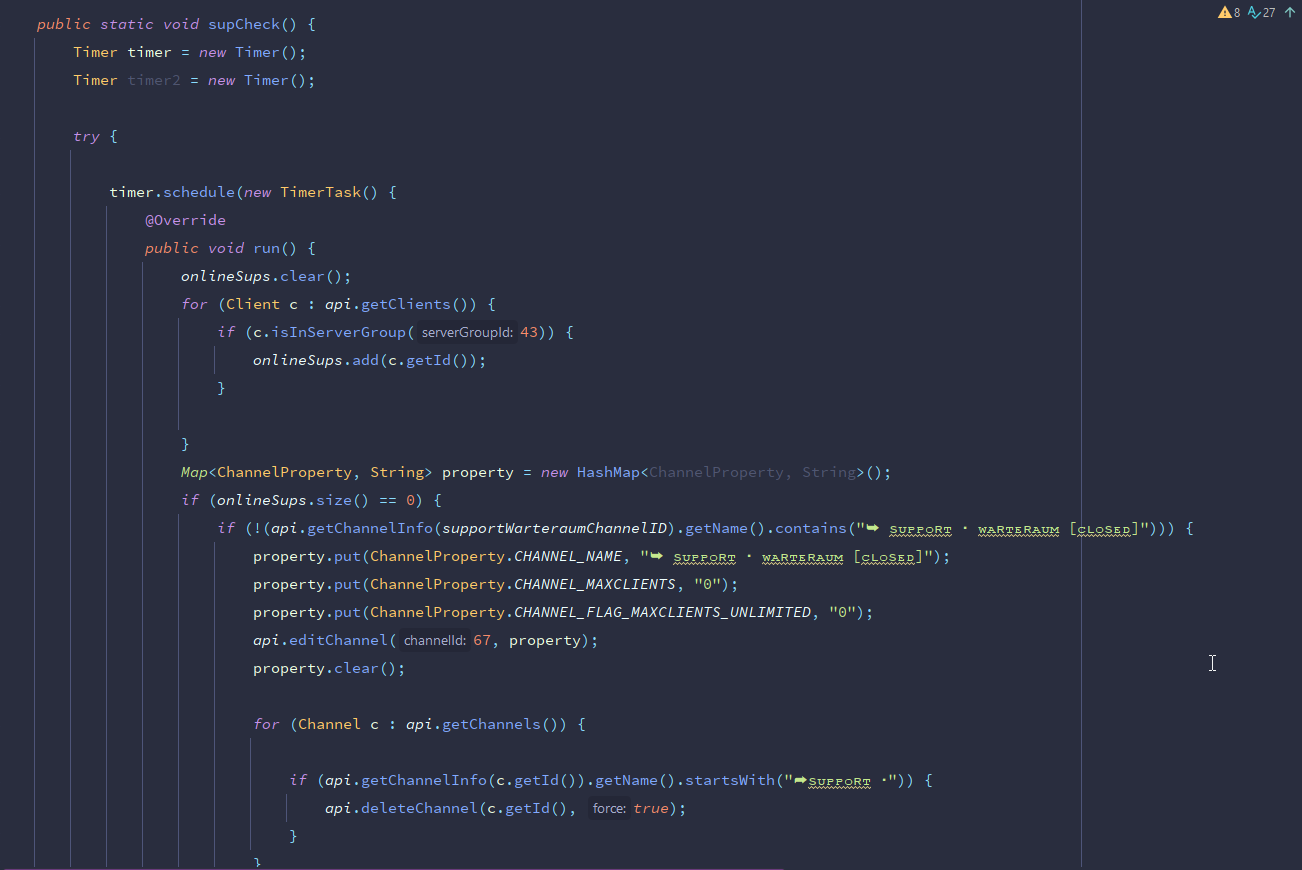The width and height of the screenshot is (1302, 870).
Task: Click the @Override annotation
Action: click(185, 220)
